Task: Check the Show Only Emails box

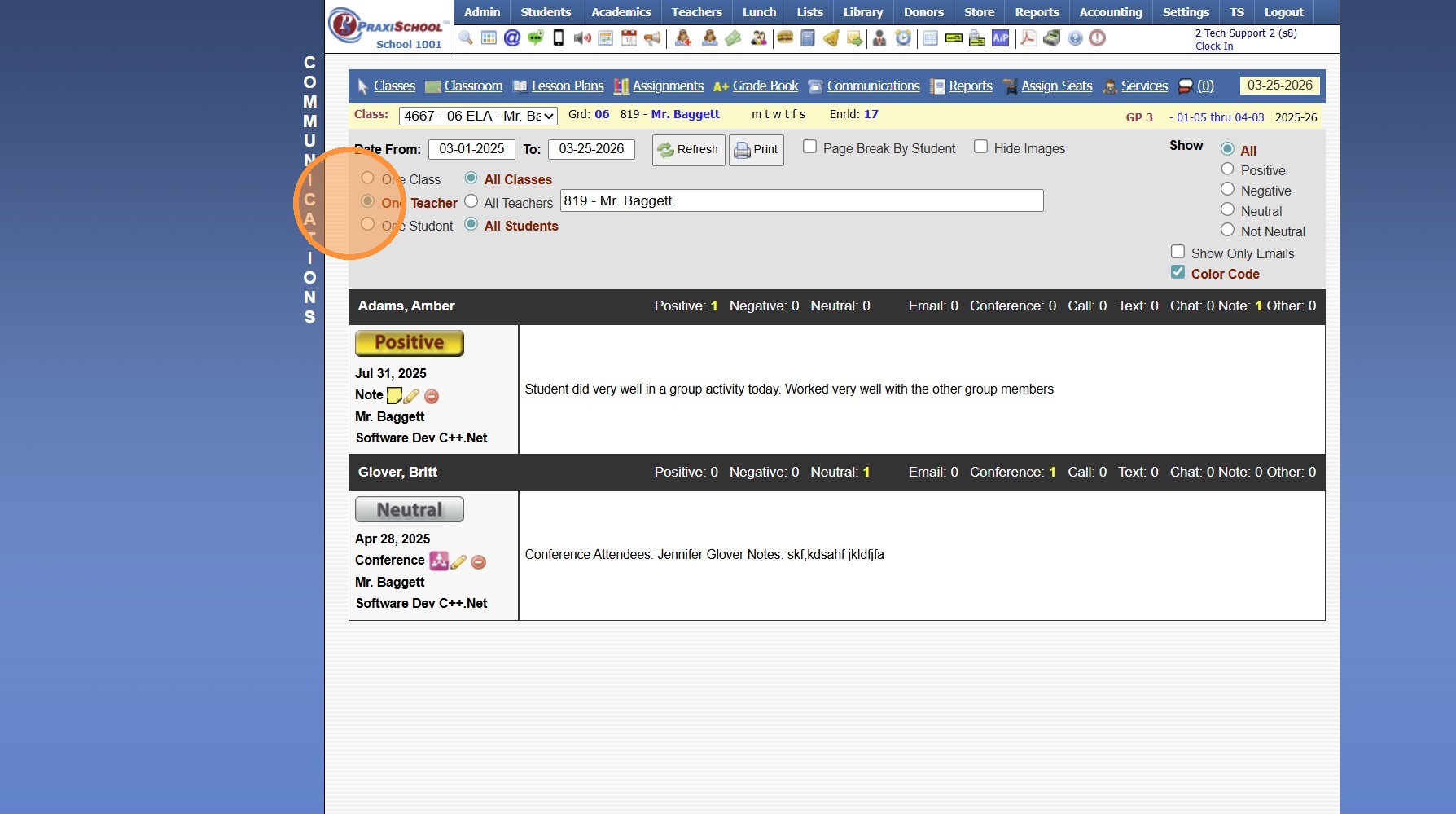Action: pyautogui.click(x=1178, y=252)
